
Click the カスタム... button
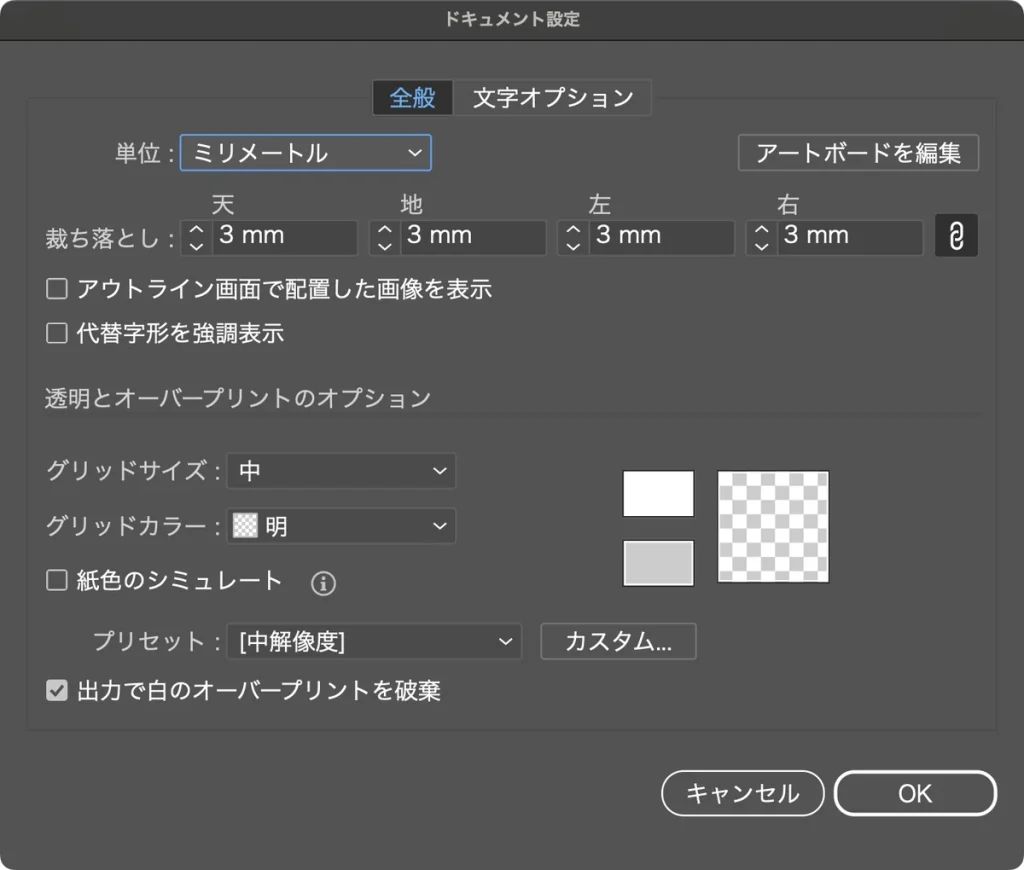coord(618,641)
